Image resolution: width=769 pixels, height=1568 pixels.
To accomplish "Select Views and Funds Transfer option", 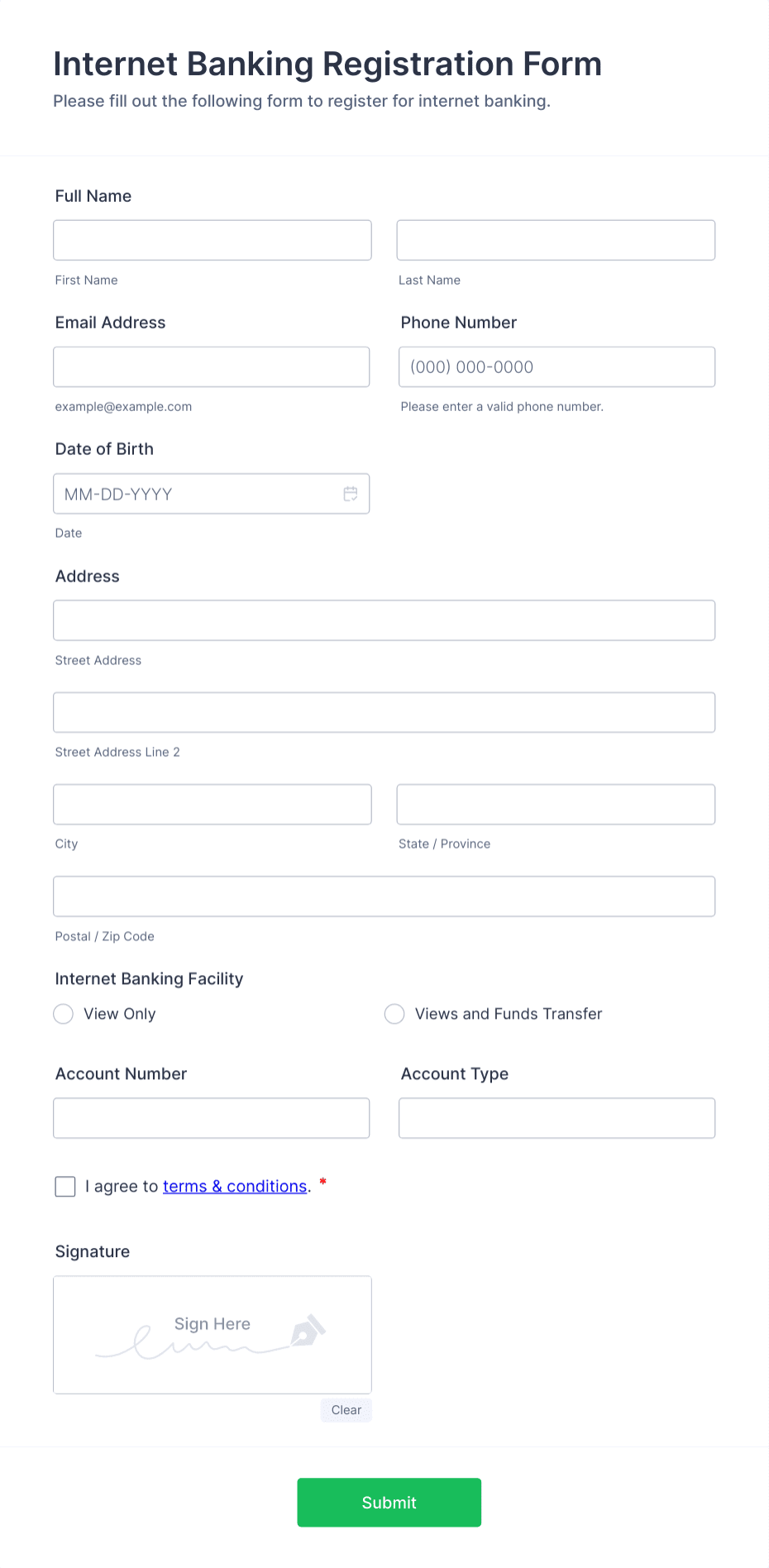I will tap(394, 1013).
